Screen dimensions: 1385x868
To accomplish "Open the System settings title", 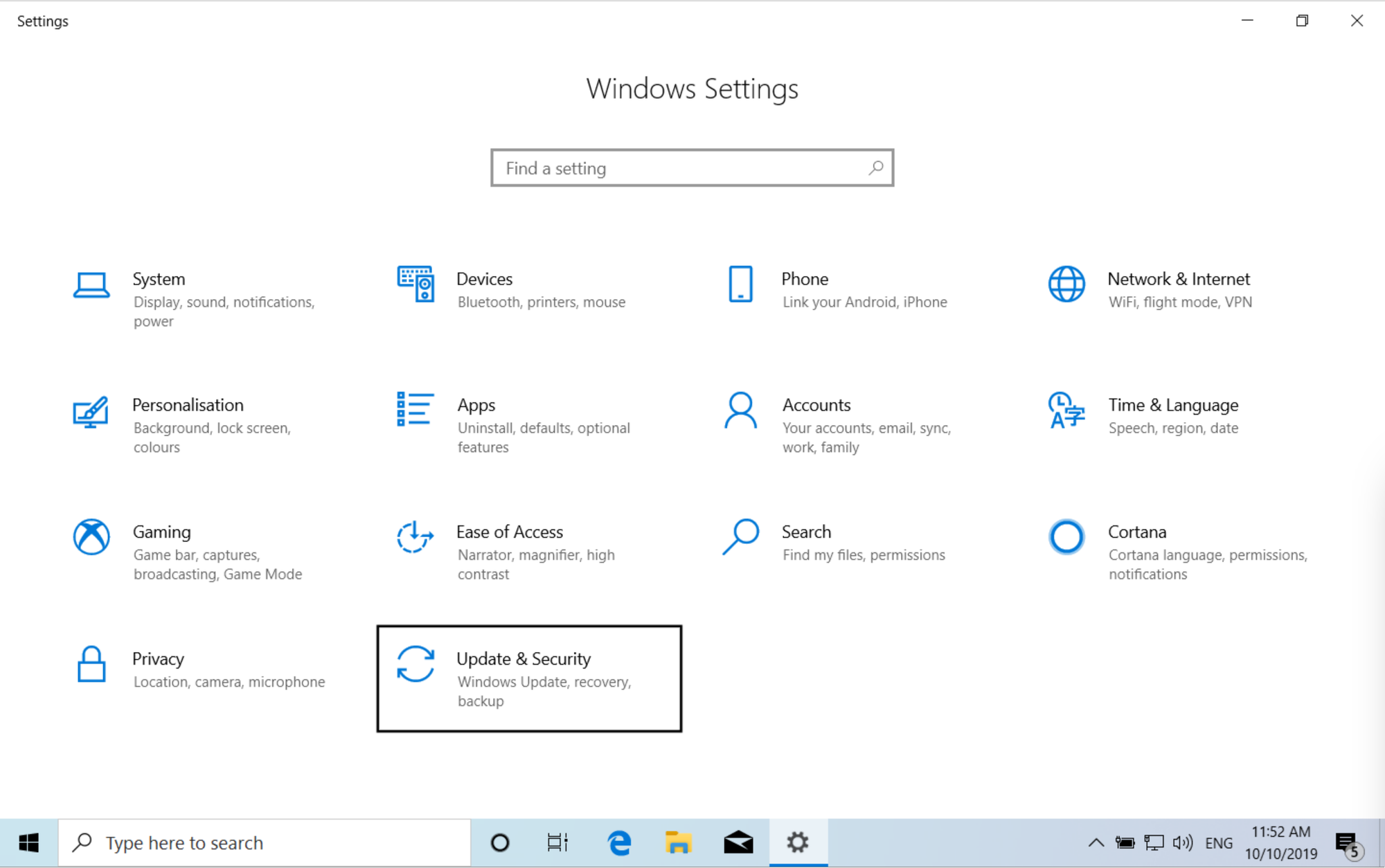I will pos(159,279).
